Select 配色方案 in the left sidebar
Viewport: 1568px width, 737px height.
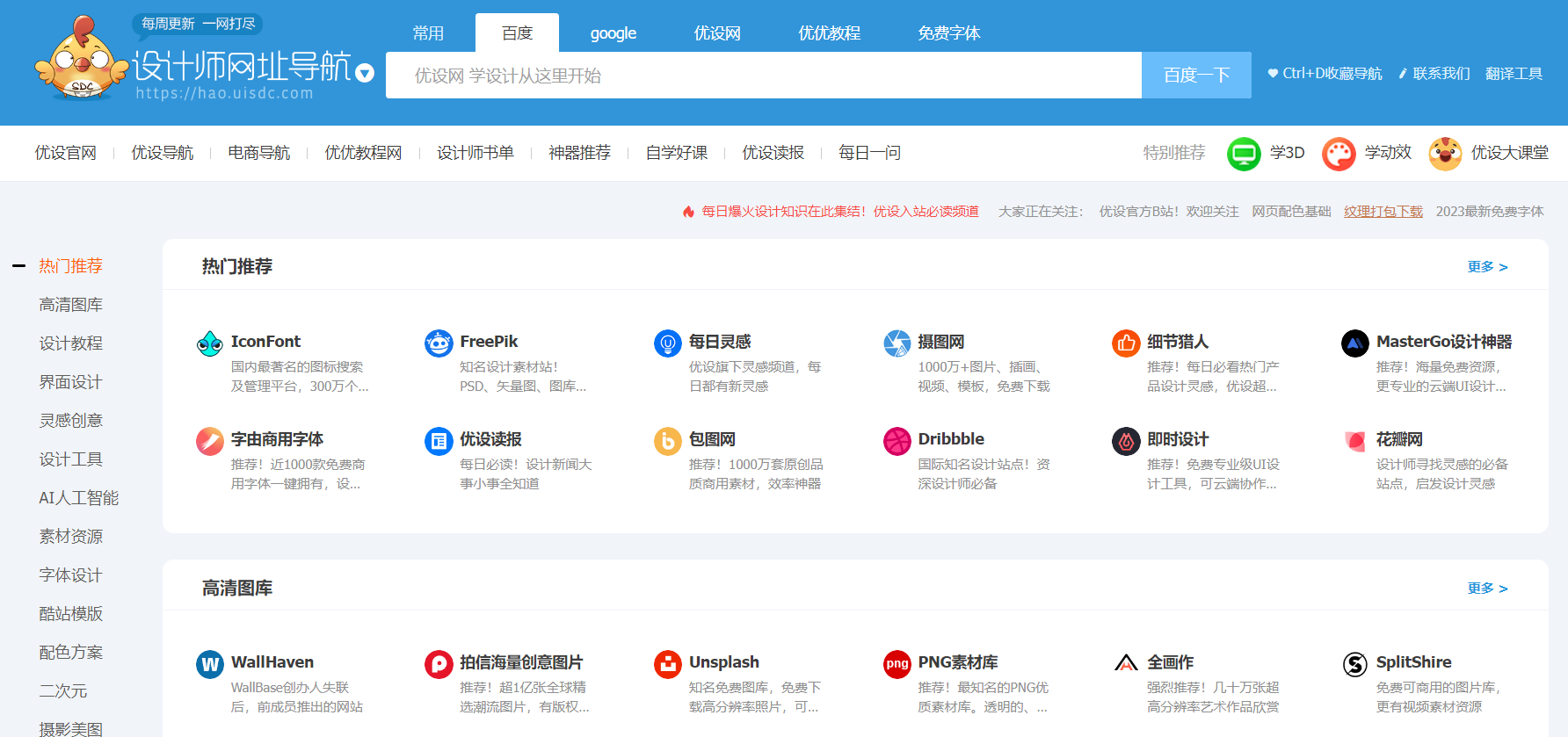coord(70,653)
